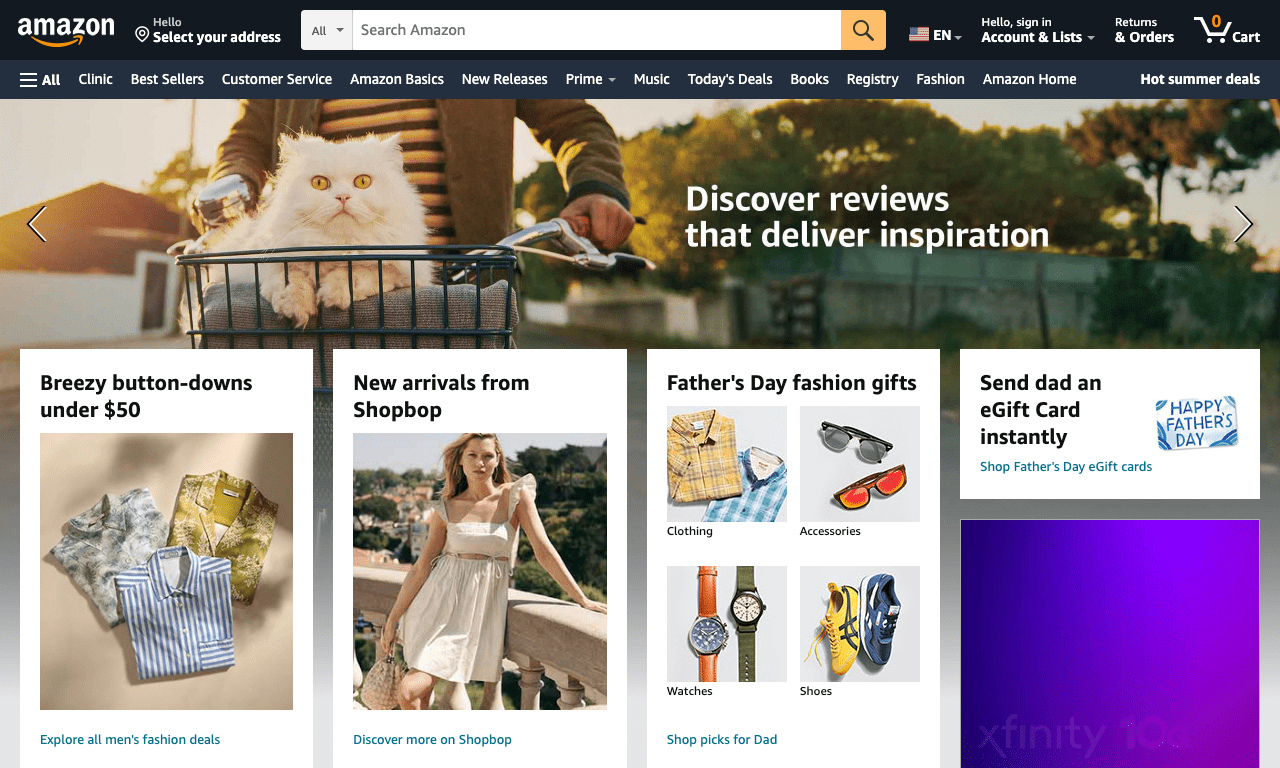
Task: Open Today's Deals
Action: (730, 79)
